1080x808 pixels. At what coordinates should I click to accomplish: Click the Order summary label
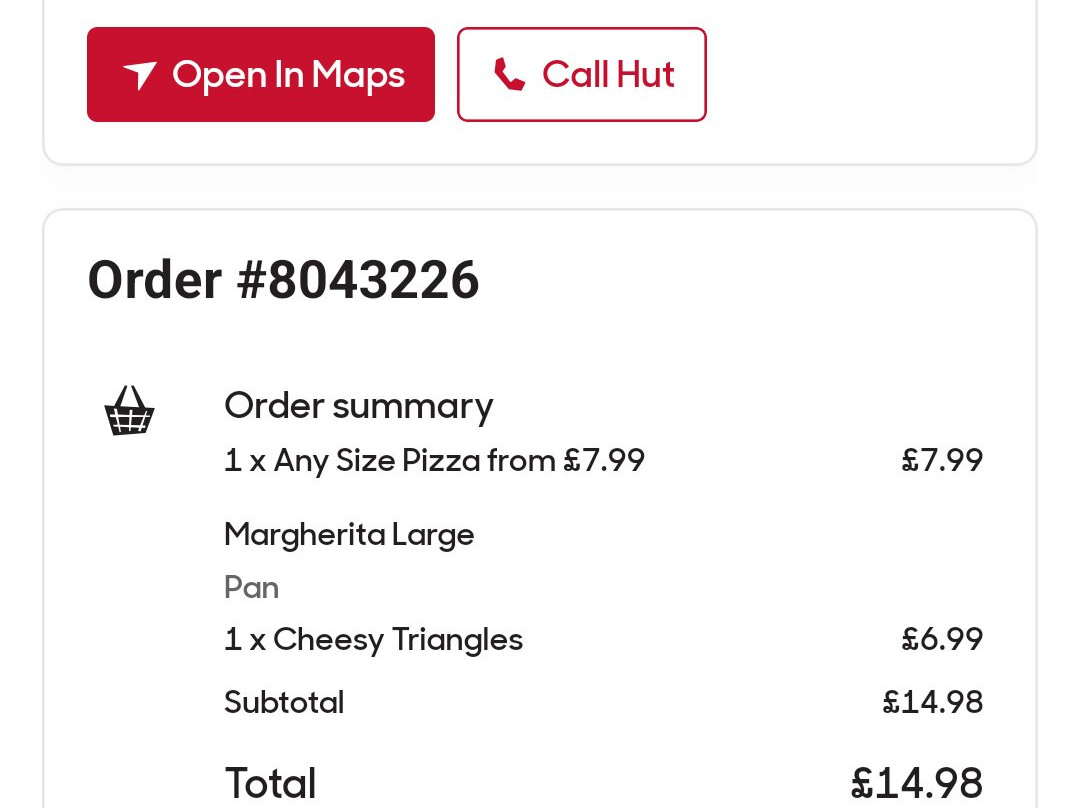[x=358, y=406]
